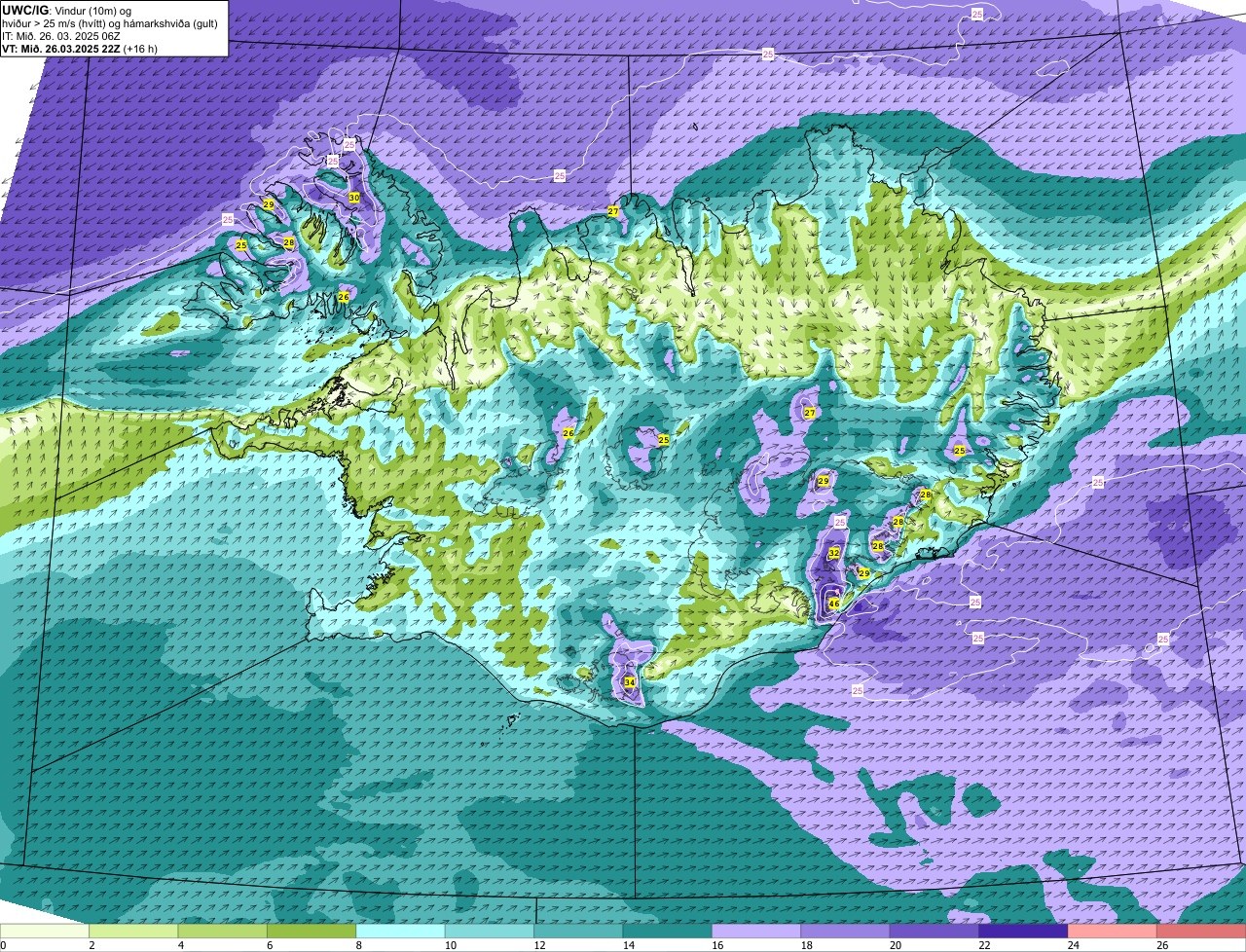The image size is (1246, 952).
Task: Click the yellow gust label reading 32
Action: [834, 553]
